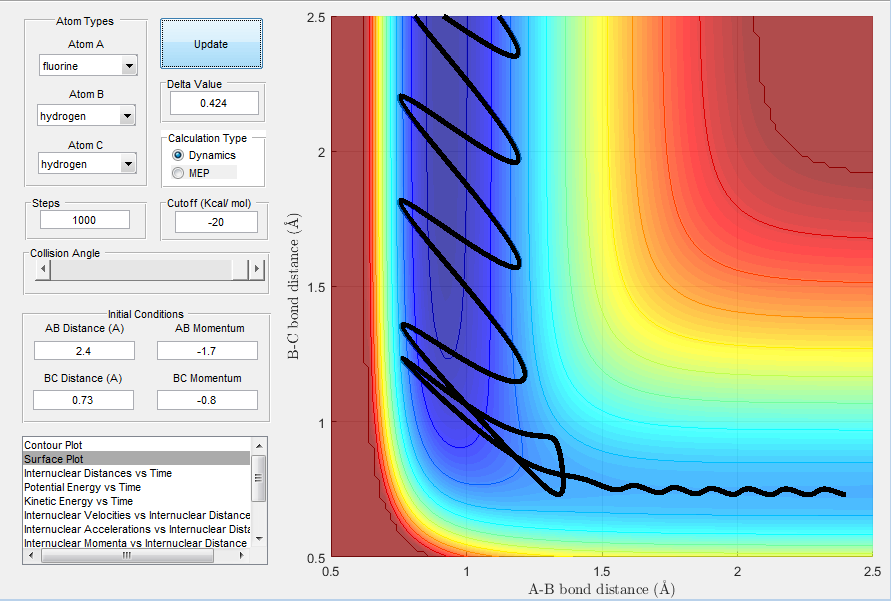Select the MEP calculation type
This screenshot has width=891, height=601.
(x=191, y=173)
